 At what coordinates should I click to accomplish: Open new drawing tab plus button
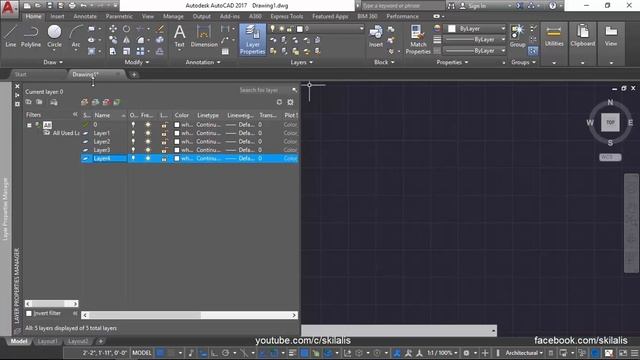[x=134, y=75]
